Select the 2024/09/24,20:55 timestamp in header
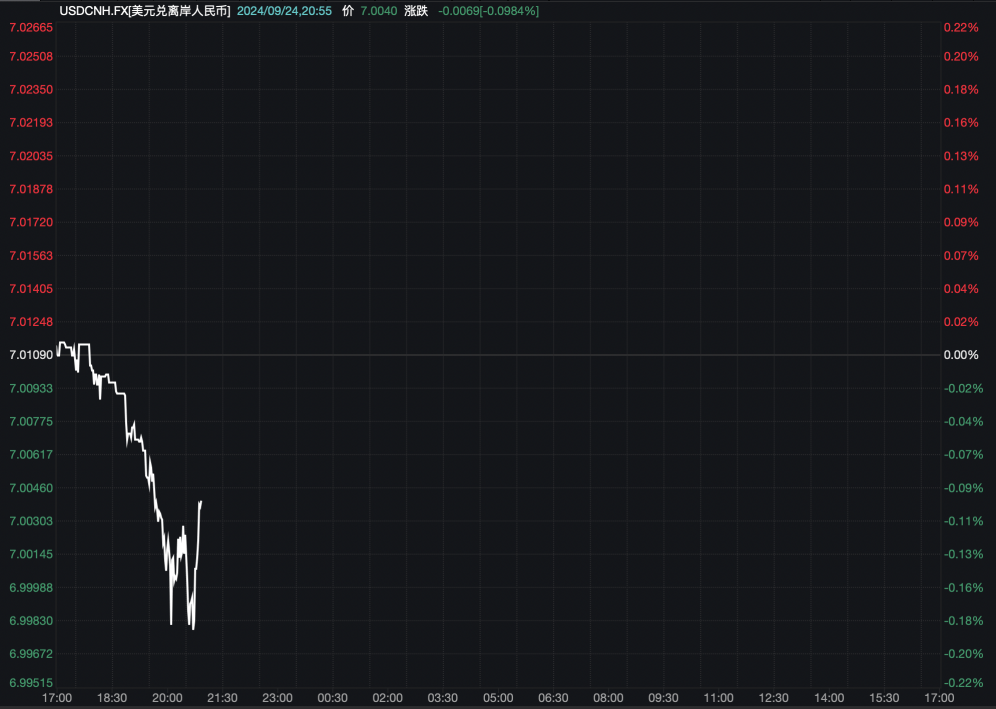The image size is (996, 709). coord(285,11)
